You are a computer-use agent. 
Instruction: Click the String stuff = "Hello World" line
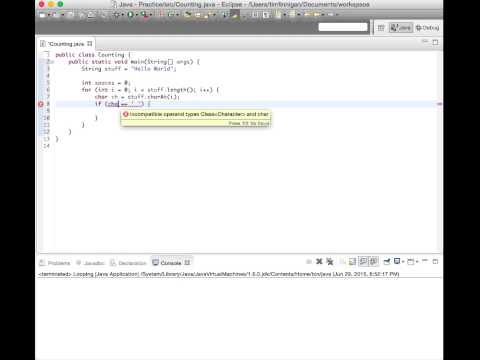129,69
